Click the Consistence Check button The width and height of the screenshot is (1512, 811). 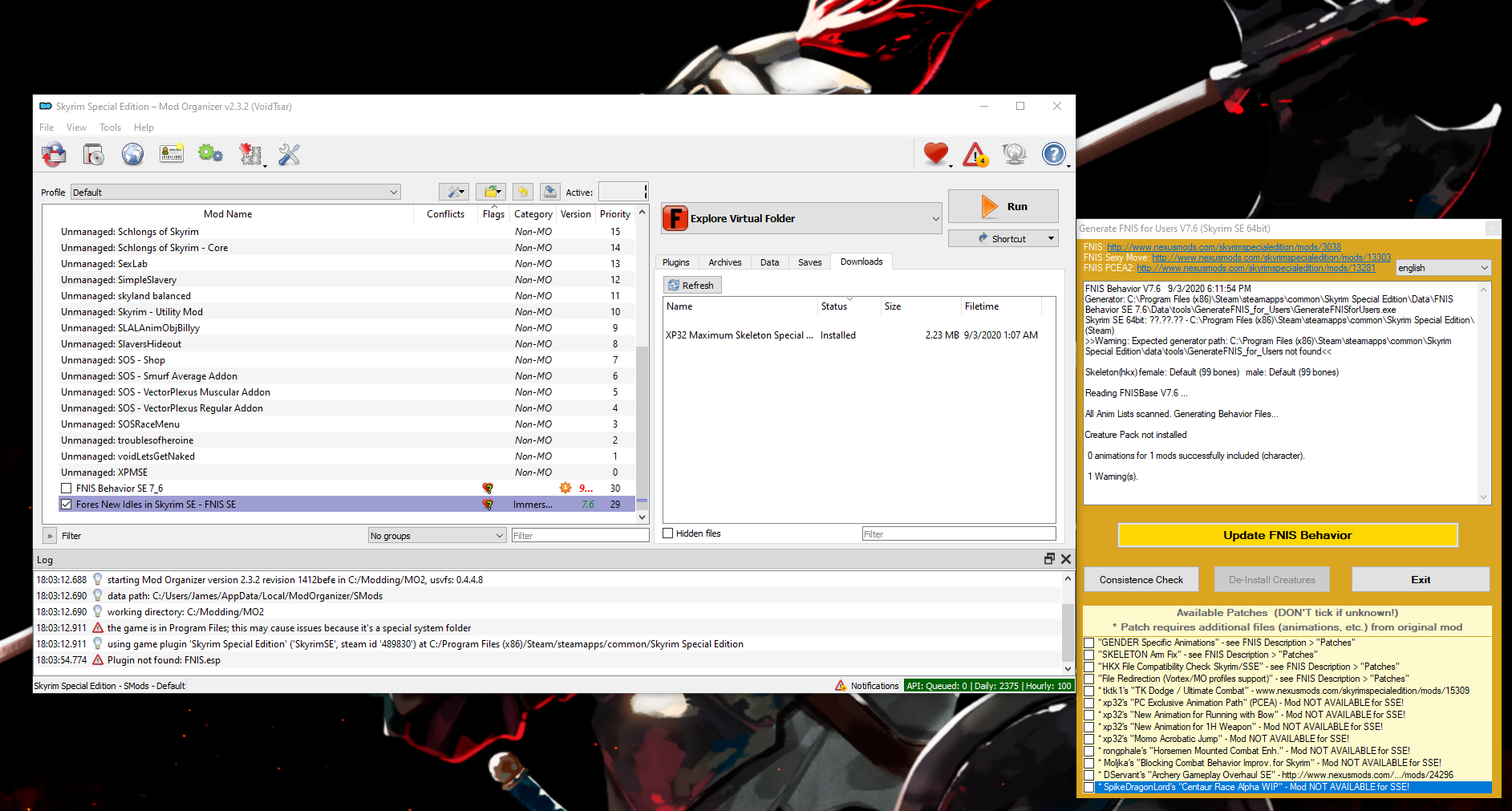click(1141, 579)
